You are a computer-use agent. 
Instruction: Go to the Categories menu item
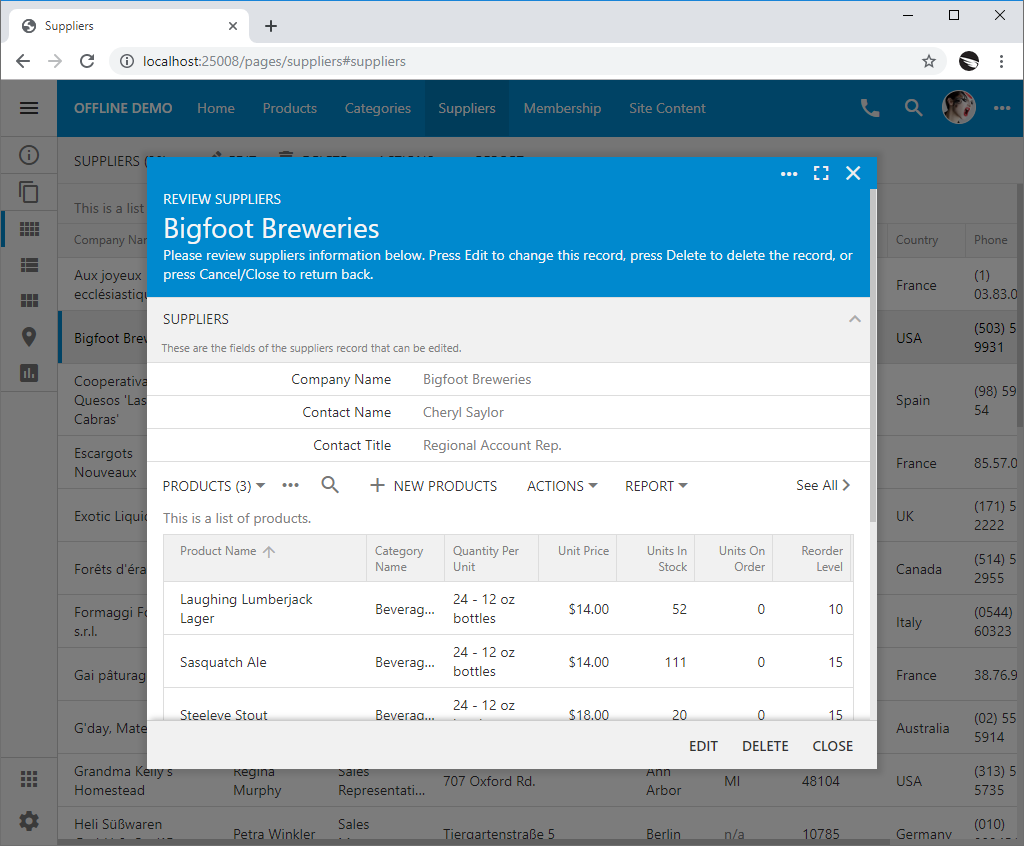[x=377, y=108]
